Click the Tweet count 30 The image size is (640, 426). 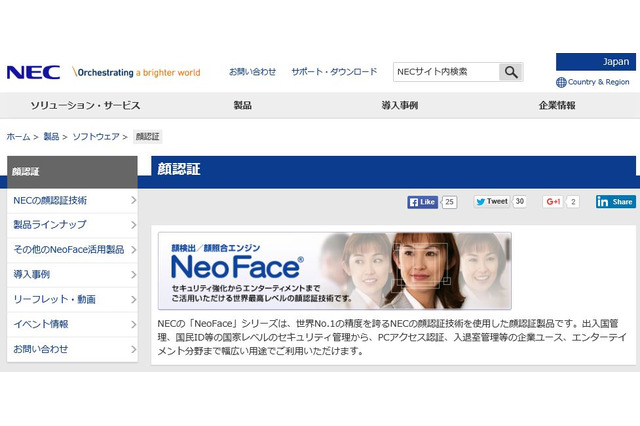click(520, 202)
